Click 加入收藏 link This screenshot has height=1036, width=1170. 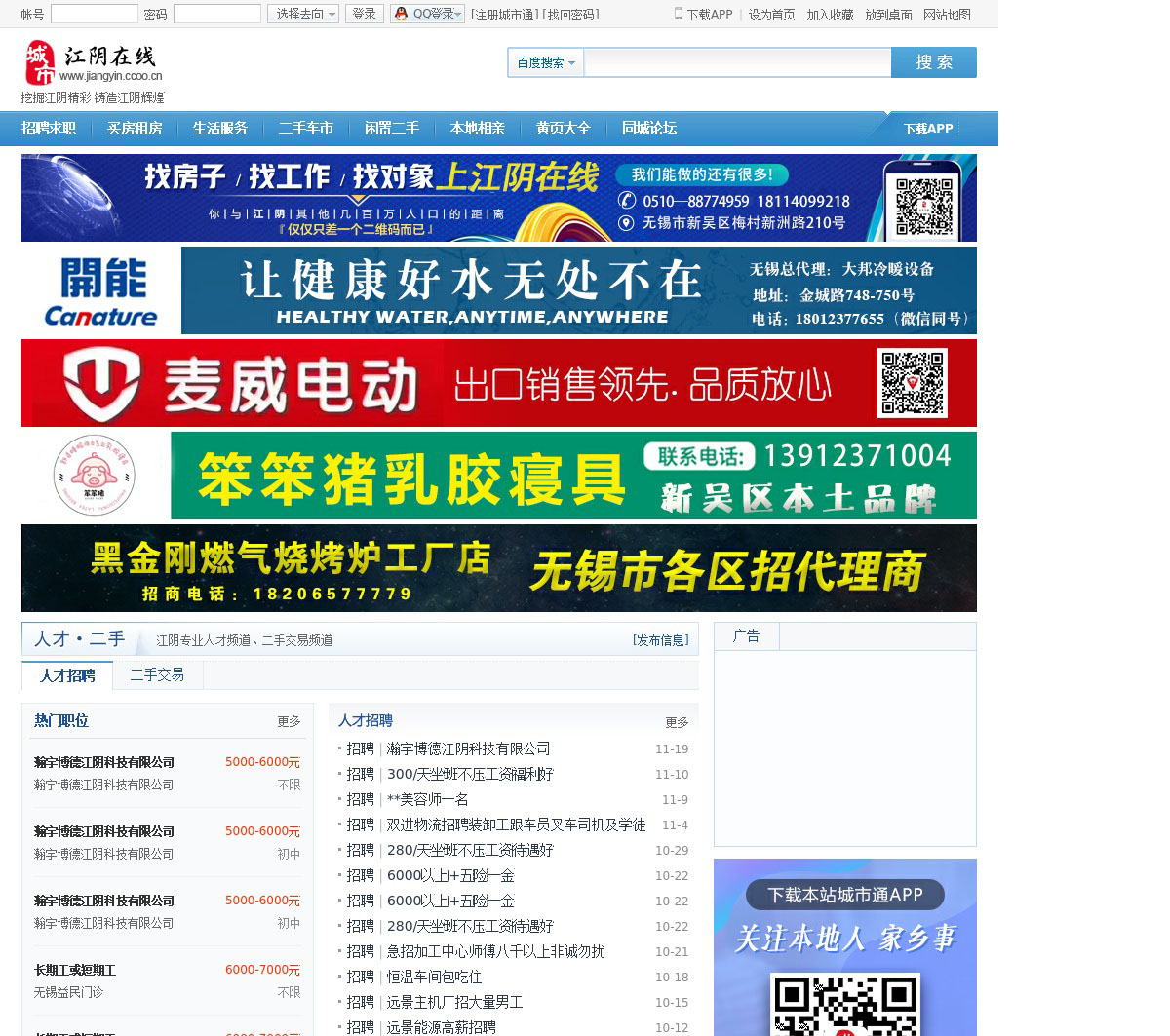tap(830, 15)
